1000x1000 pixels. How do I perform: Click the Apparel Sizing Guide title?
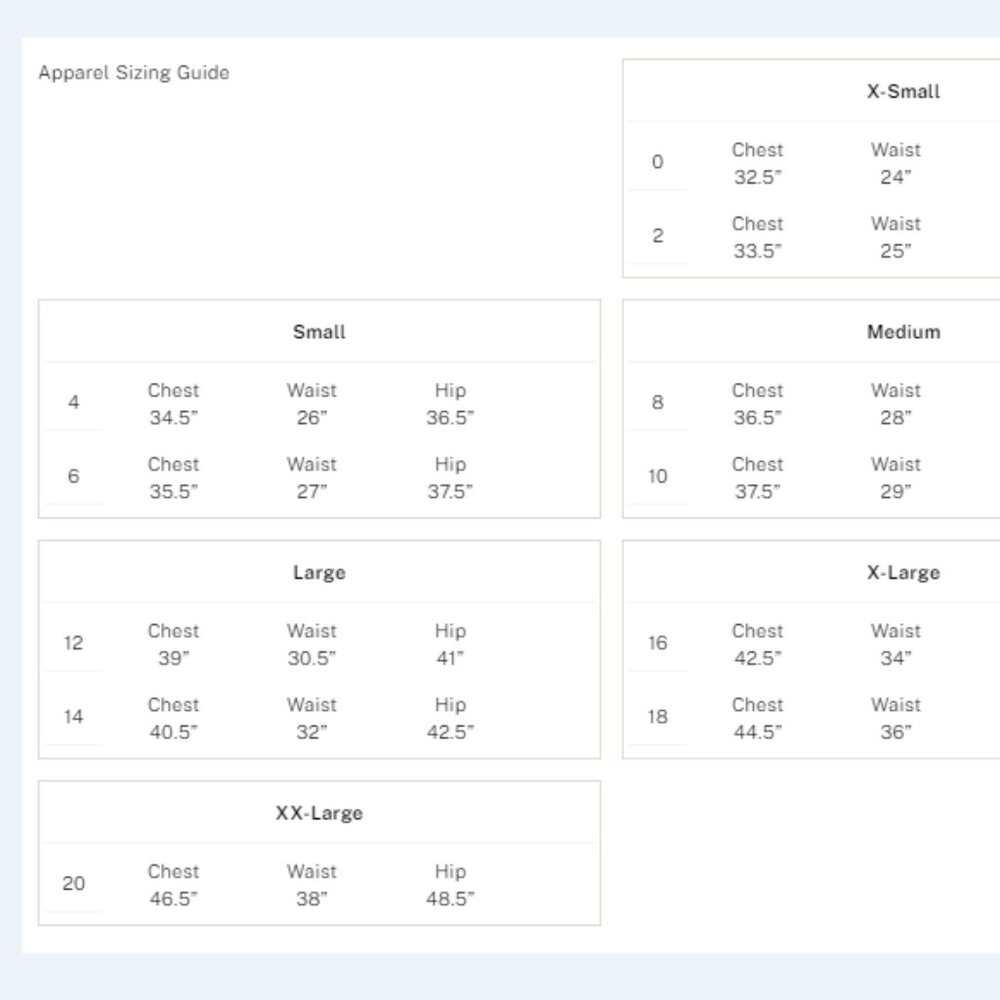(134, 73)
